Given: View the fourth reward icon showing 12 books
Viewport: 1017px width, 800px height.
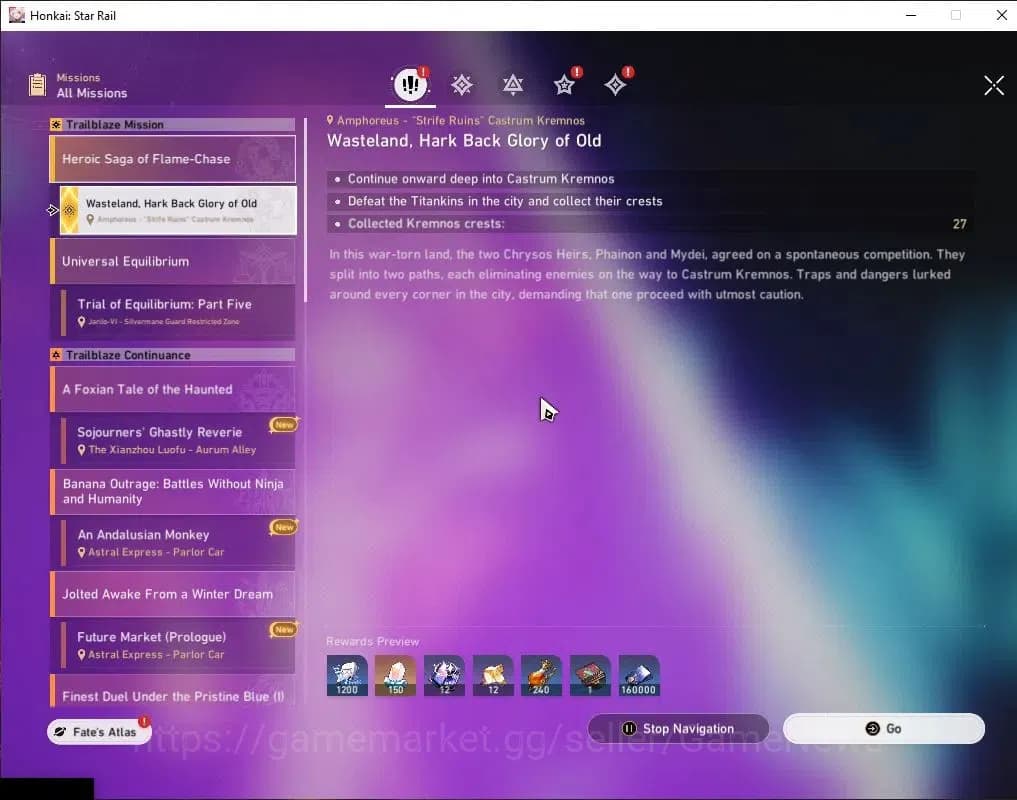Looking at the screenshot, I should (x=493, y=675).
